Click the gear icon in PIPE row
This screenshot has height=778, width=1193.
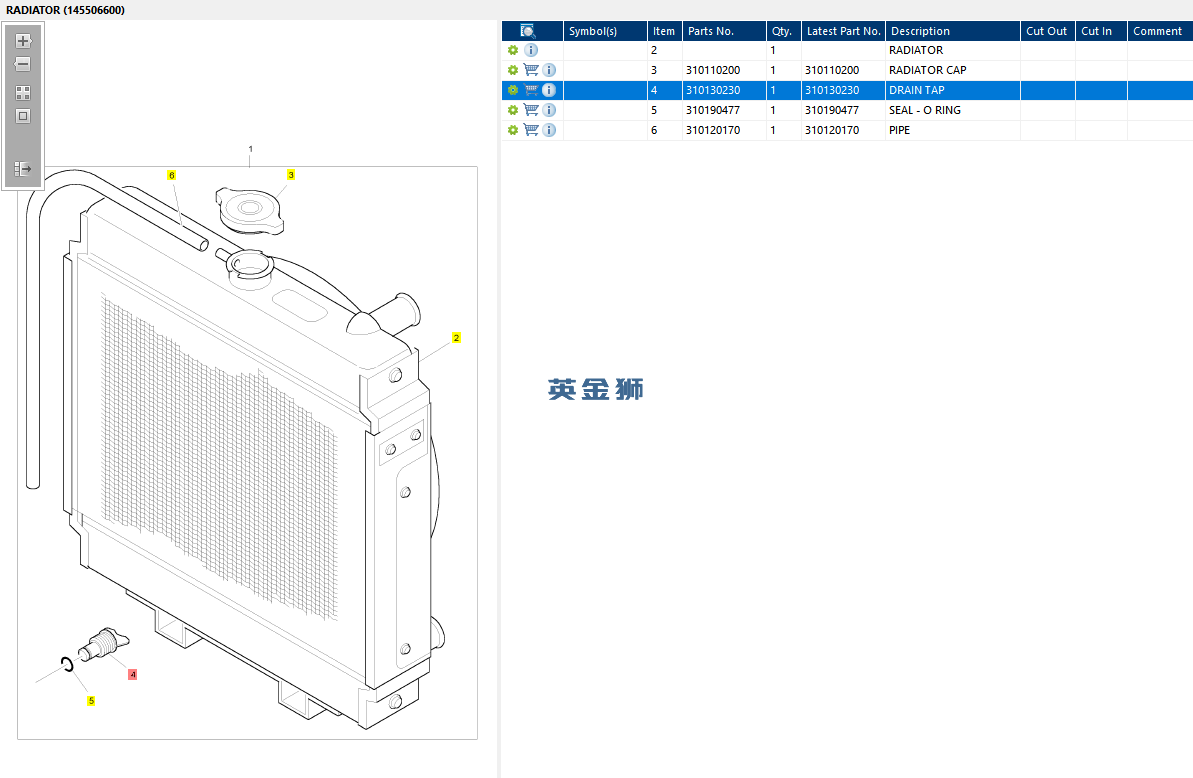513,130
